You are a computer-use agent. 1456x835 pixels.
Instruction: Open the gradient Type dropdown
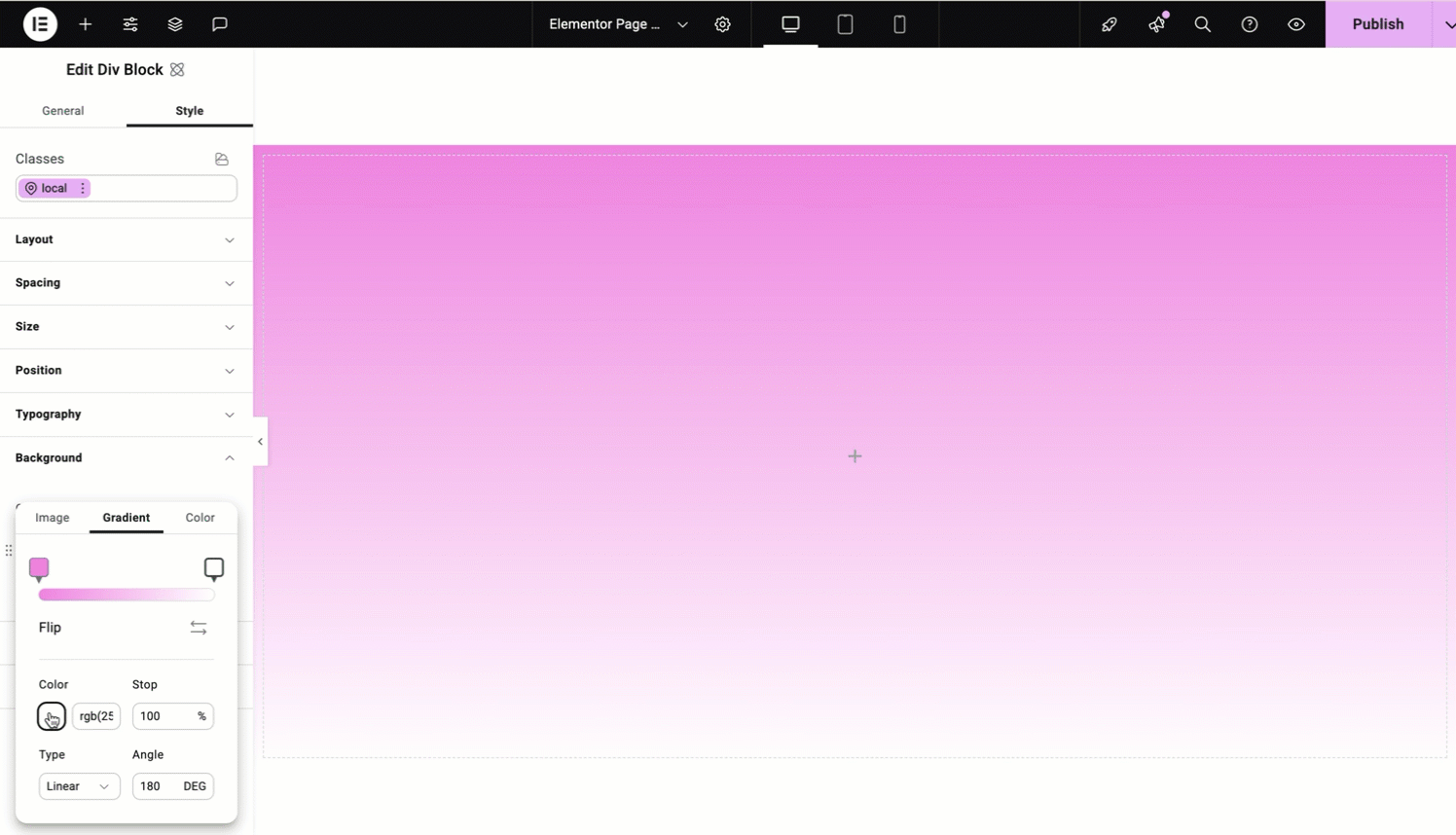pyautogui.click(x=79, y=786)
